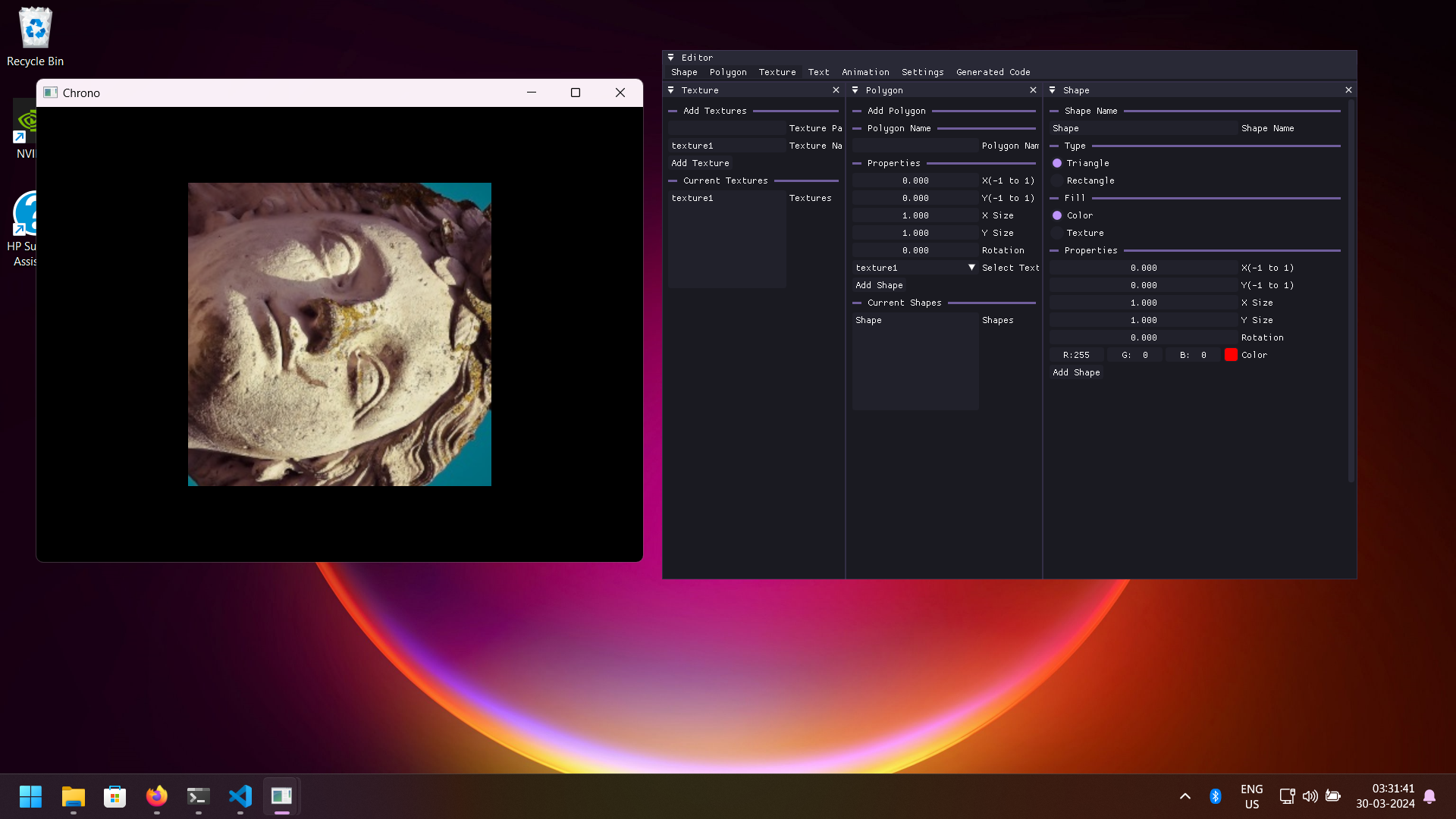Click Shape panel X Size value field
This screenshot has width=1456, height=819.
[1144, 303]
